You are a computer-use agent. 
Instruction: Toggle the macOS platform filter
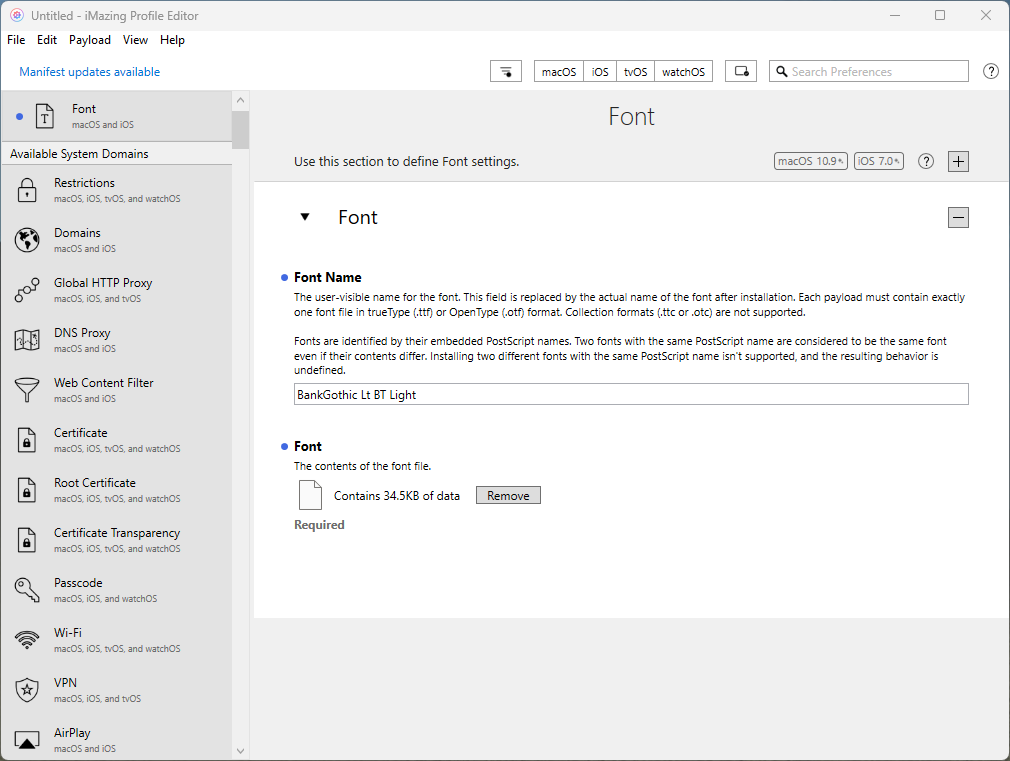pyautogui.click(x=558, y=71)
